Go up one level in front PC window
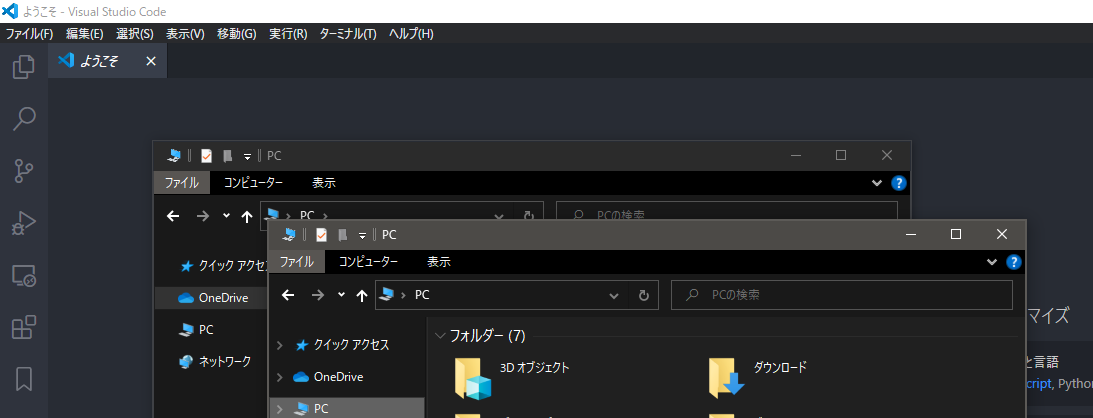Viewport: 1093px width, 418px height. point(362,295)
